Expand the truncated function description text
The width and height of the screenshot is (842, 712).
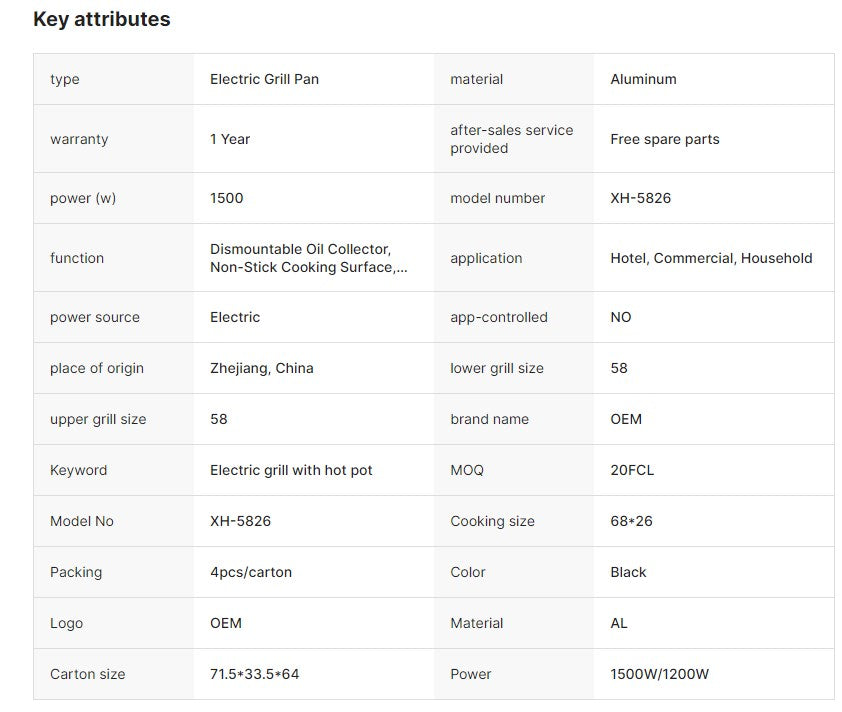pos(309,258)
